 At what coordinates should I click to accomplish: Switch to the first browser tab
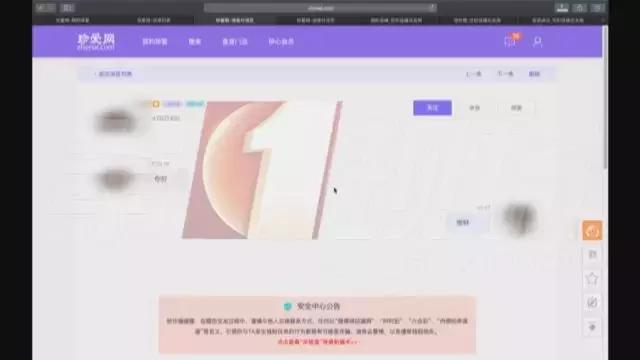[x=73, y=20]
